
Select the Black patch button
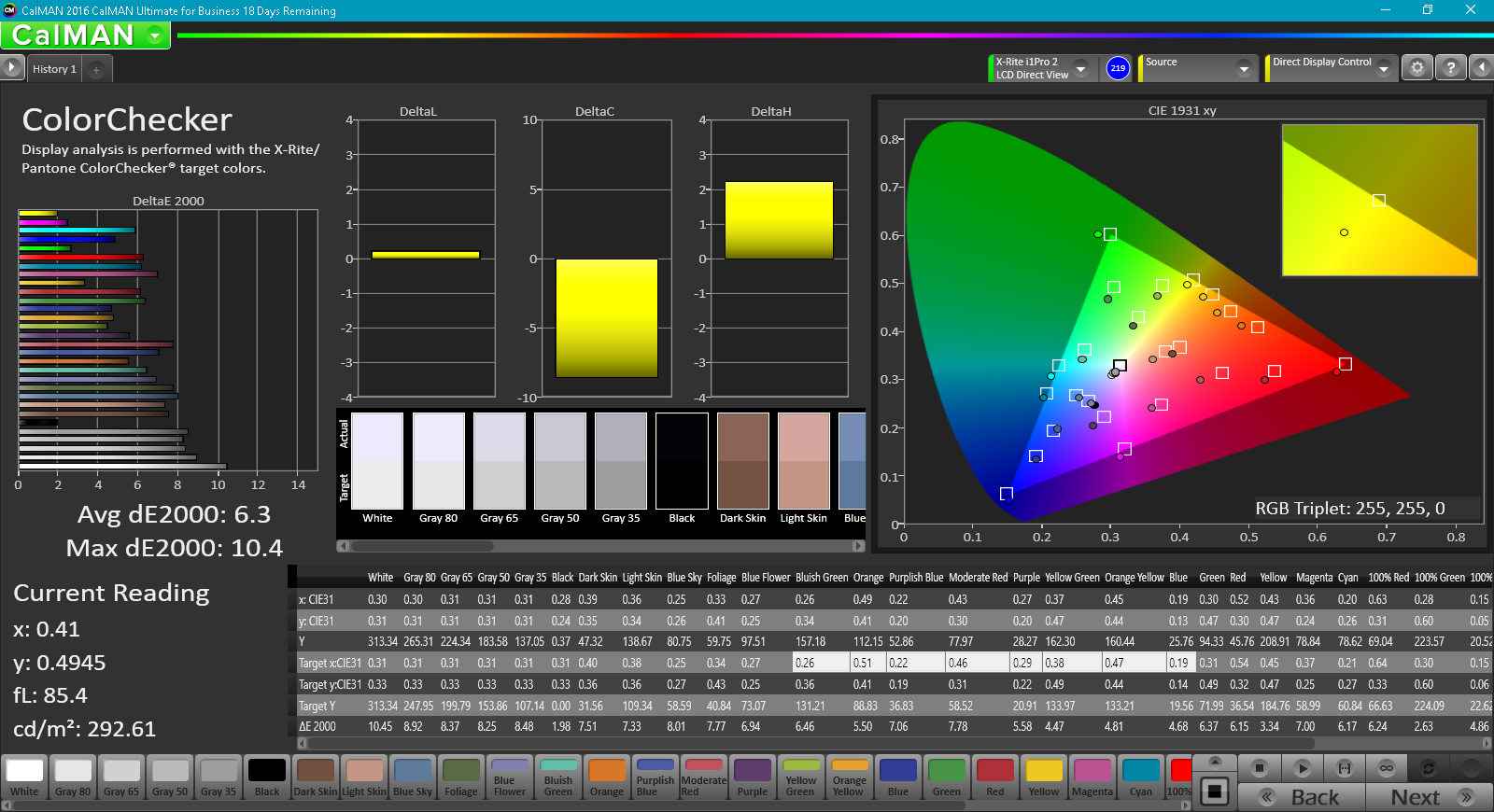click(x=267, y=777)
